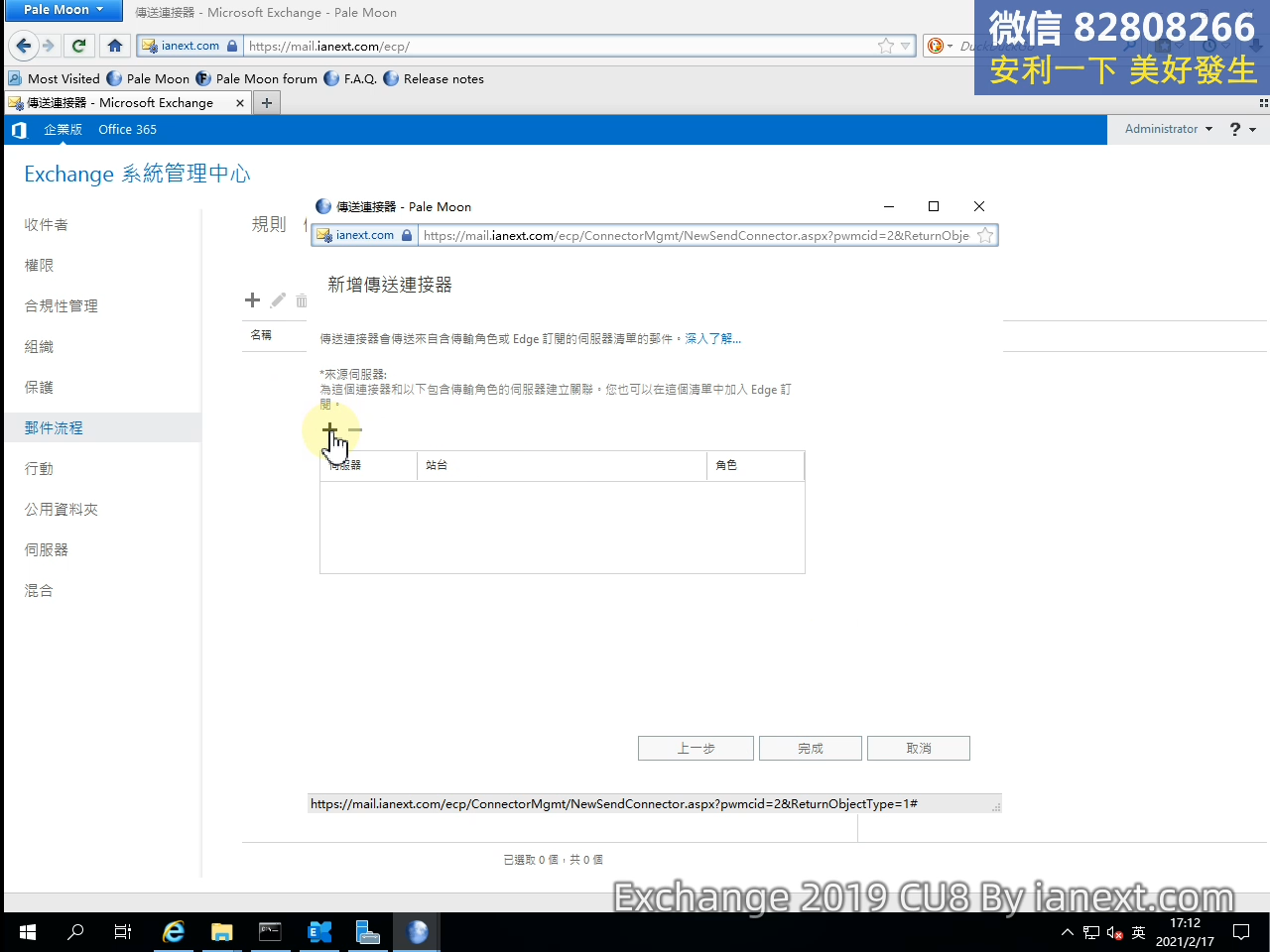Click the minus icon to remove server
The width and height of the screenshot is (1270, 952).
[355, 430]
